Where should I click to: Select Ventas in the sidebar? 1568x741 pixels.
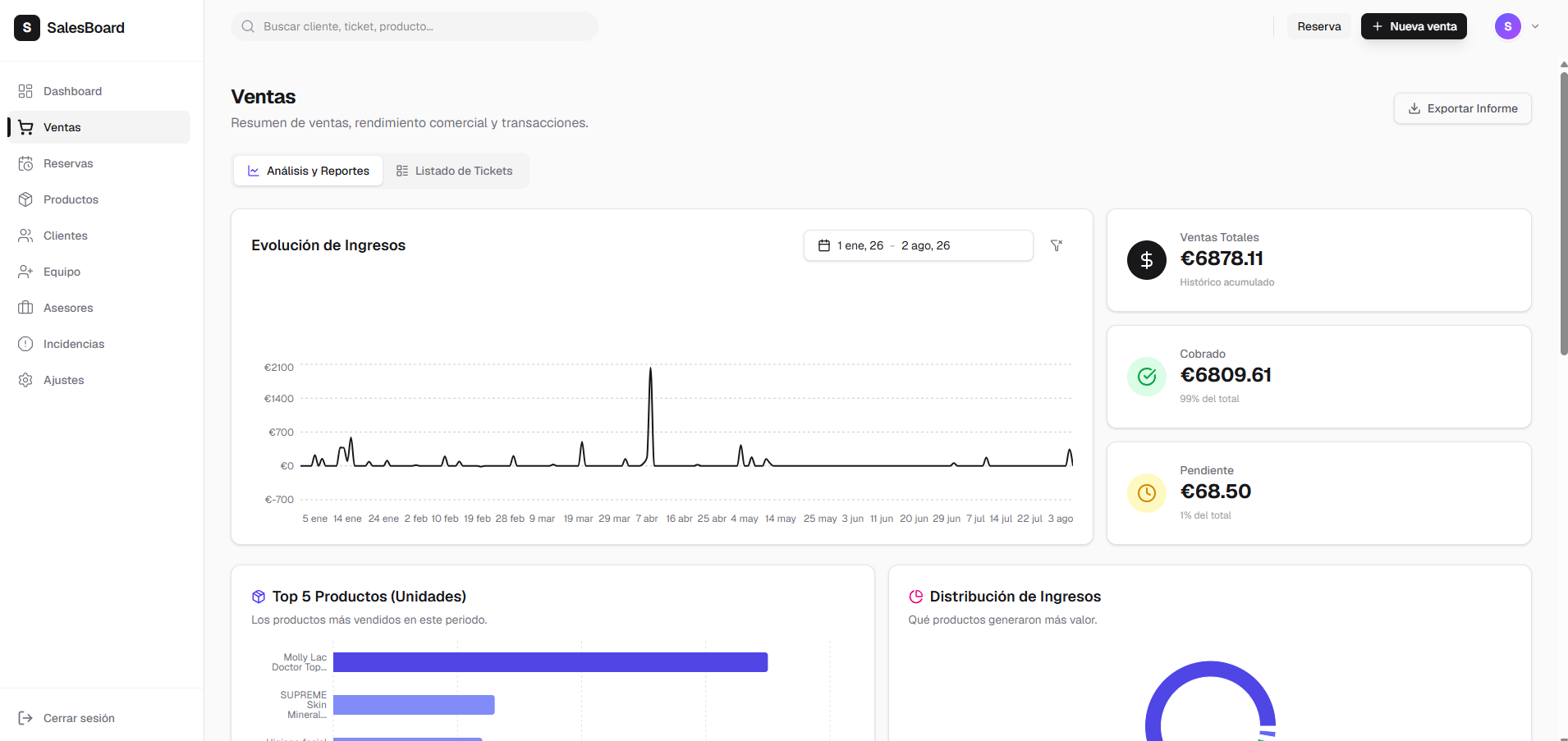pos(99,127)
